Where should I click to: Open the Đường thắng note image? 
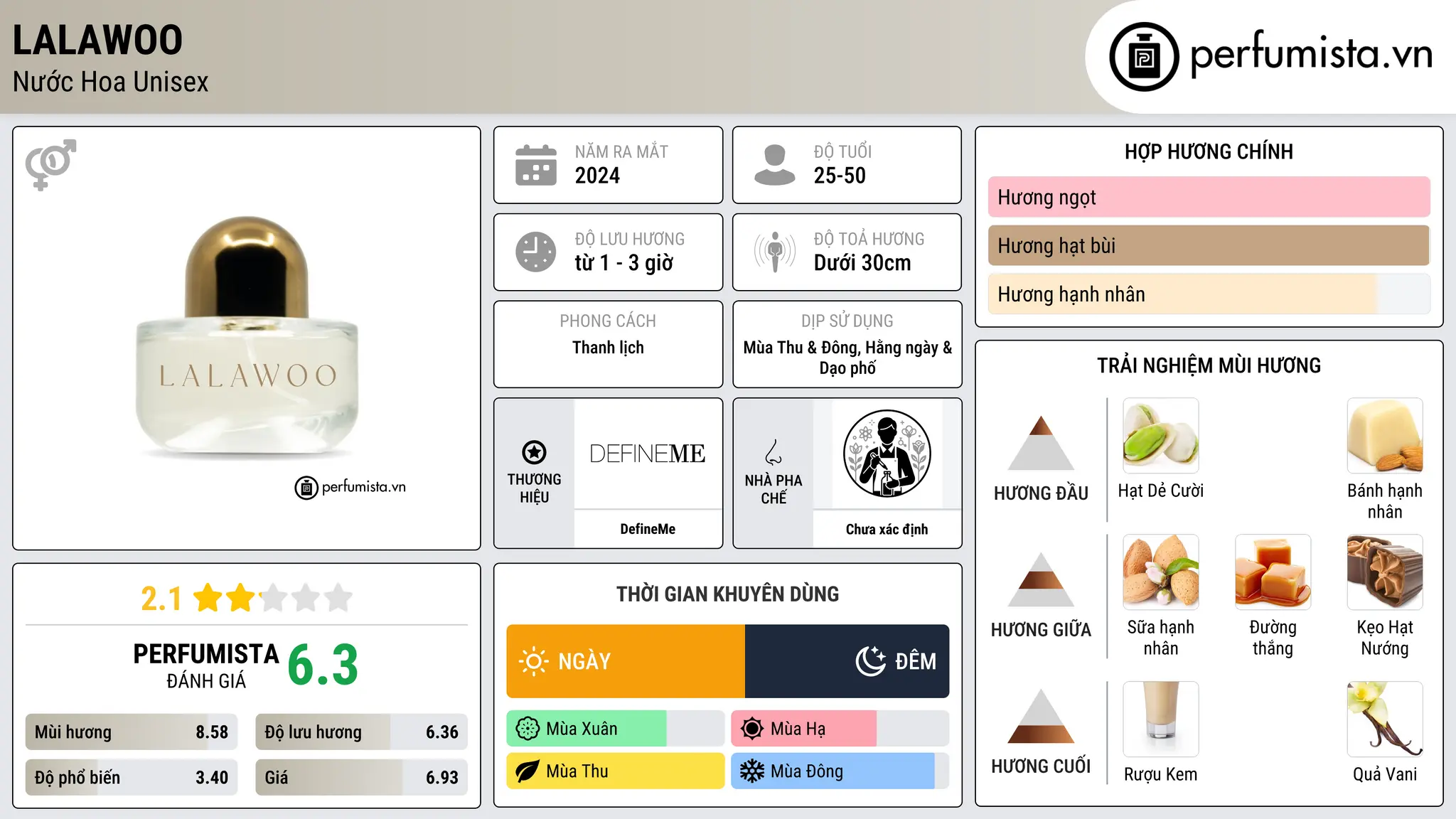point(1273,572)
